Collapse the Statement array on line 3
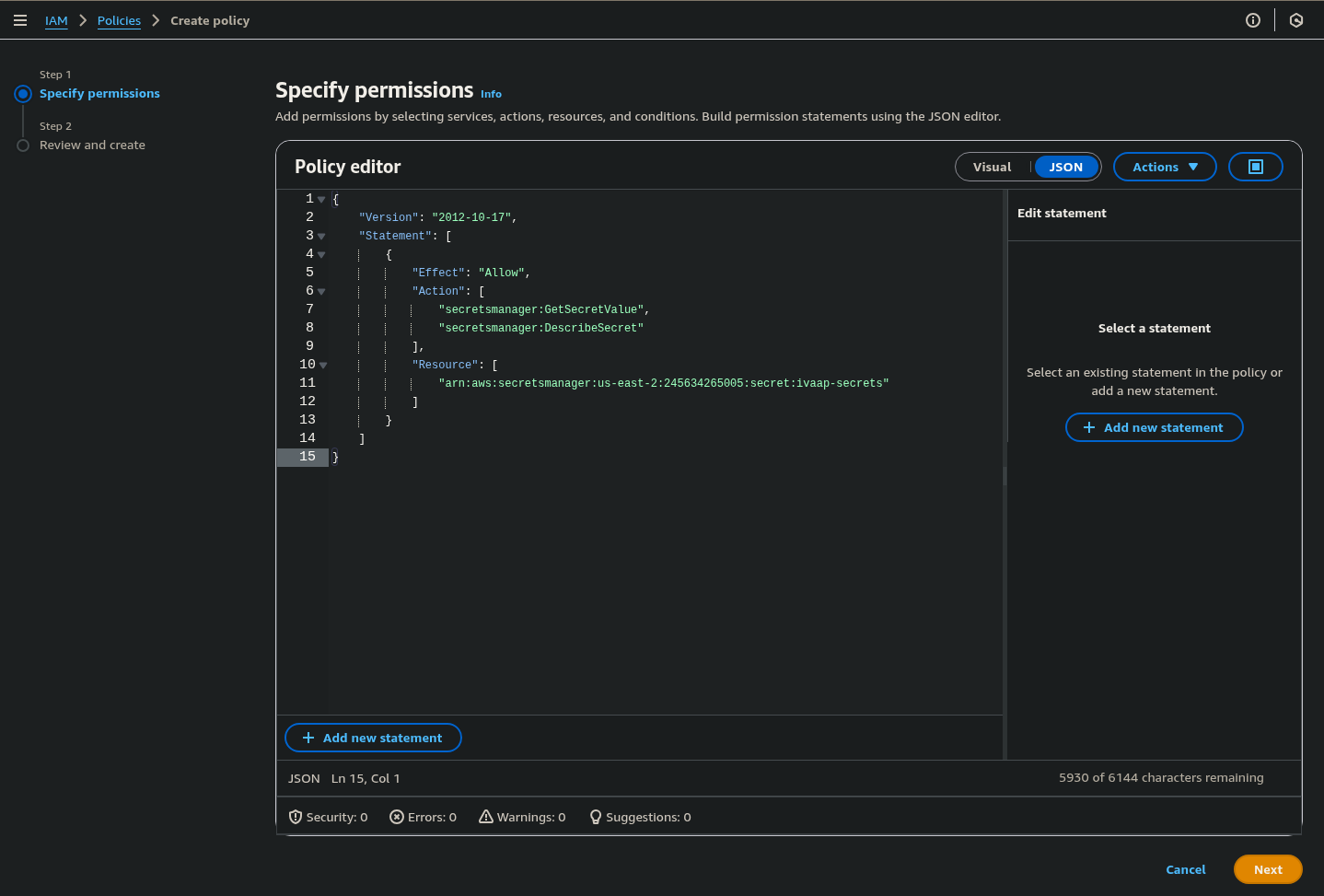Screen dimensions: 1324x896 pos(321,236)
